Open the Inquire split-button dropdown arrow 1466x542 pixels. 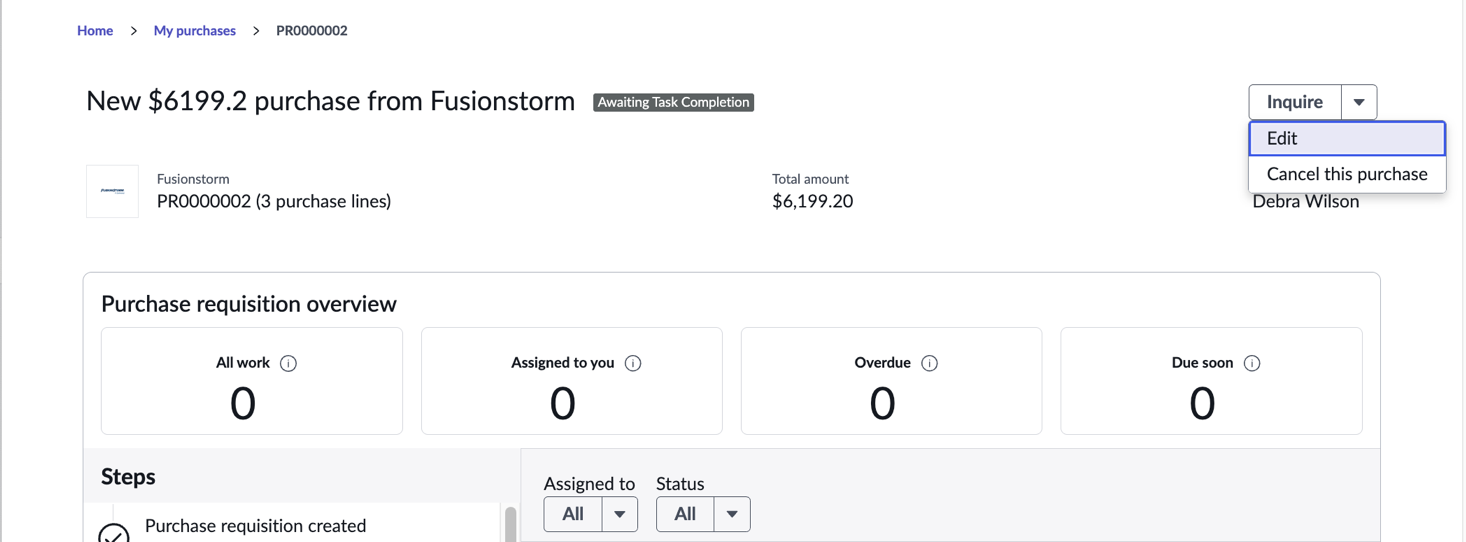(x=1359, y=102)
